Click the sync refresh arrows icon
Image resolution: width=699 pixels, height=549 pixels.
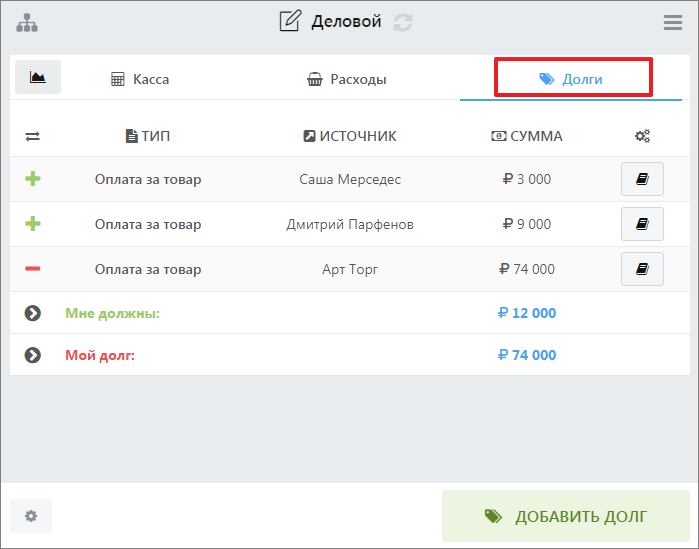tap(402, 22)
